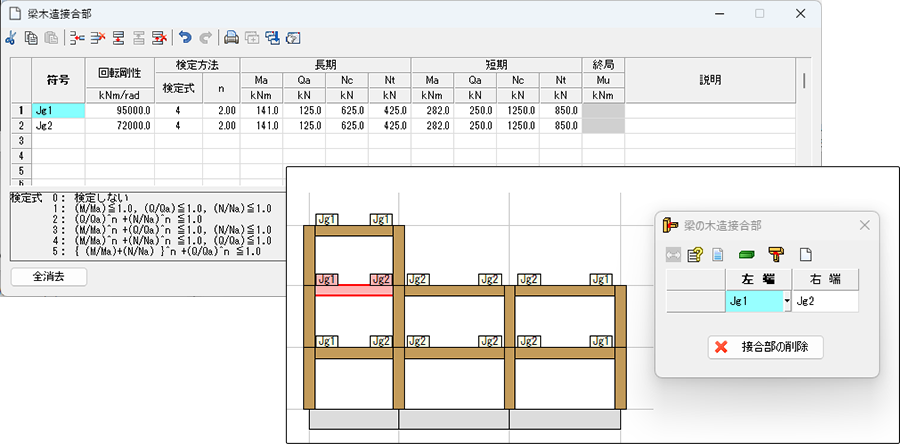Select row 2 header in the table
900x444 pixels.
pyautogui.click(x=19, y=126)
